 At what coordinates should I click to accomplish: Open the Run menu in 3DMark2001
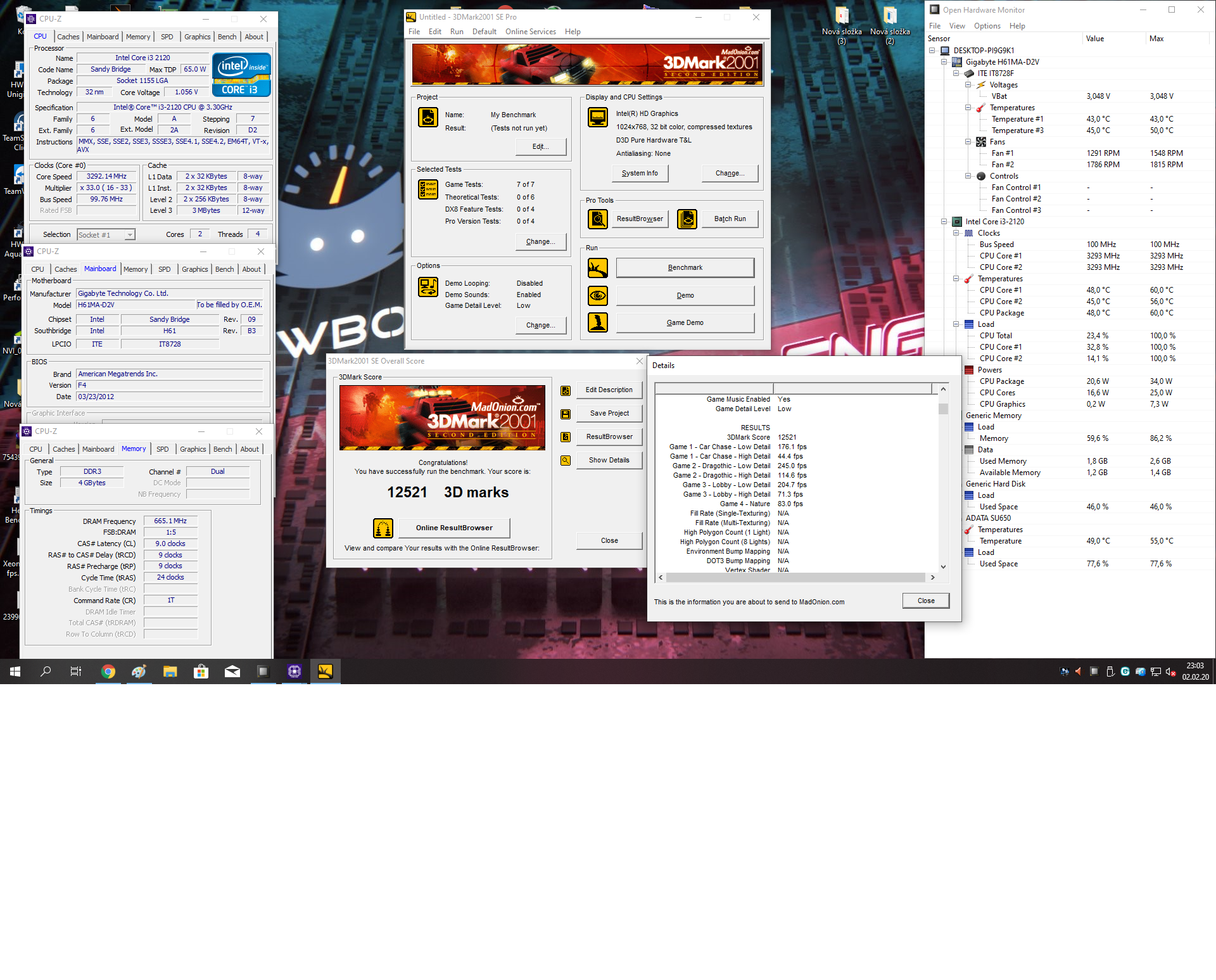pyautogui.click(x=457, y=32)
